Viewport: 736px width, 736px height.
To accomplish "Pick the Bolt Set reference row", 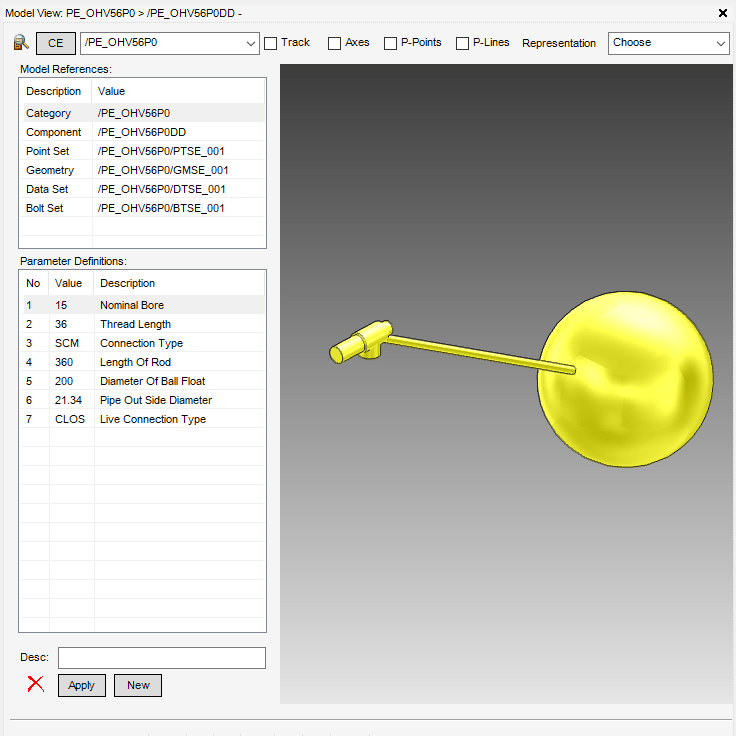I will (x=143, y=208).
